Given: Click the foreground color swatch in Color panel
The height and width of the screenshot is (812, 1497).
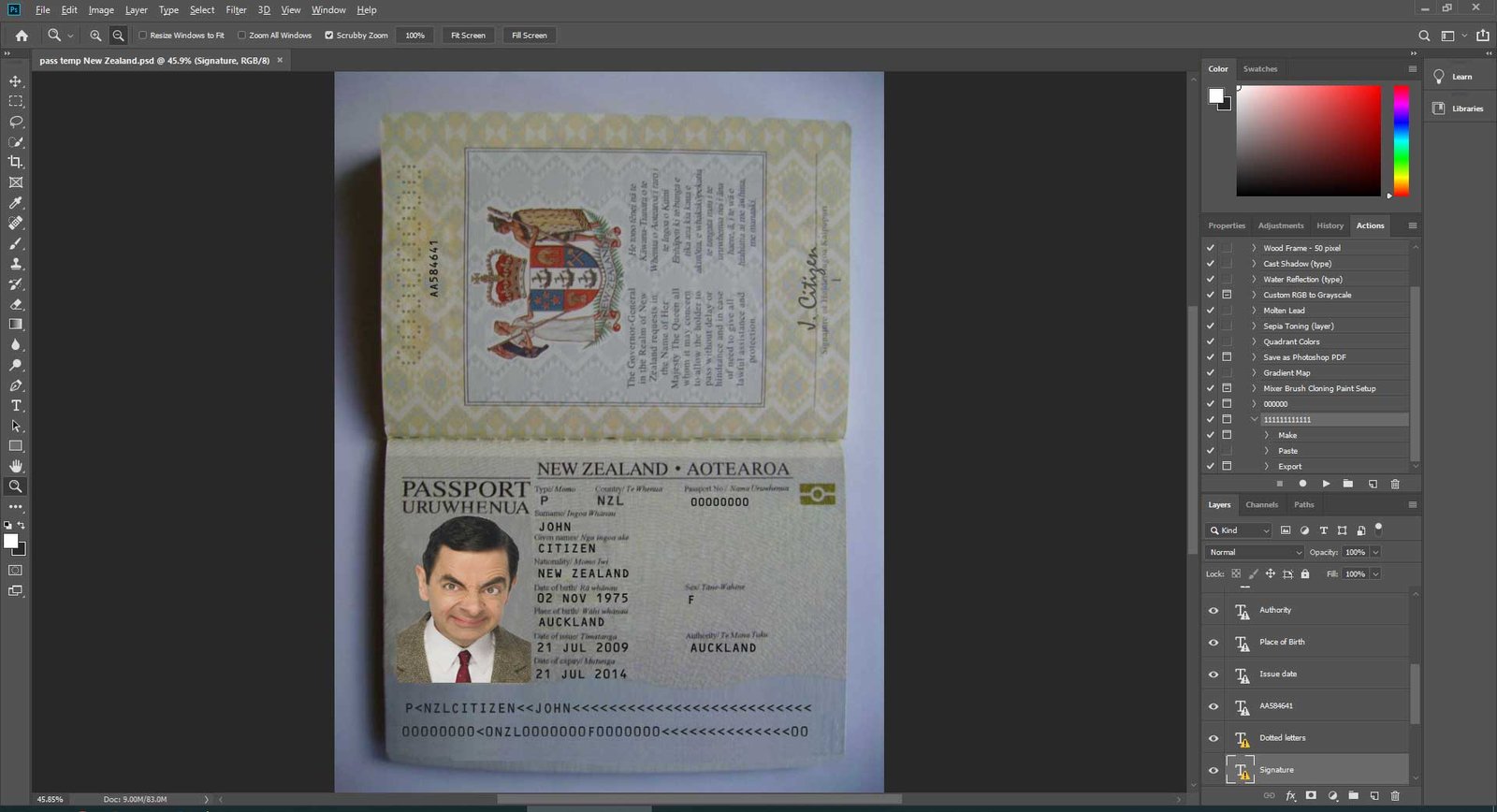Looking at the screenshot, I should pos(1215,95).
